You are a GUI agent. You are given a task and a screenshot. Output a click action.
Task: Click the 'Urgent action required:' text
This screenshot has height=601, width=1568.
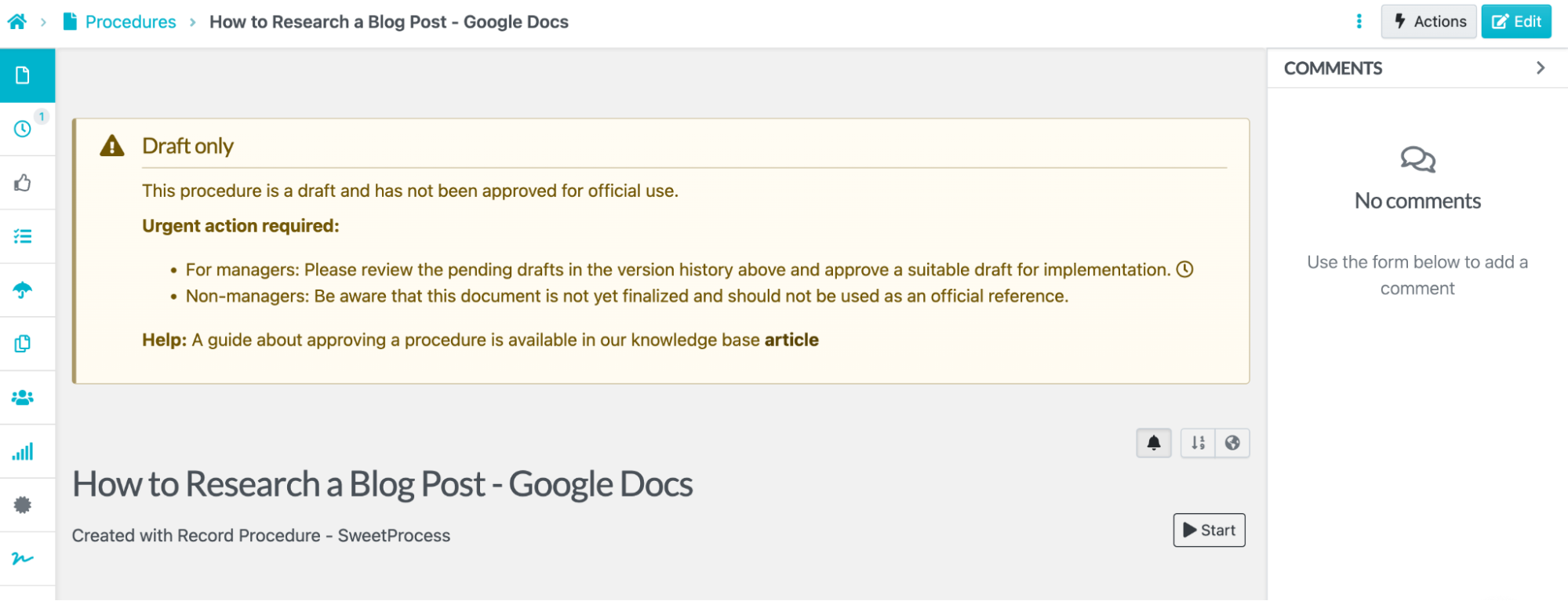(241, 226)
